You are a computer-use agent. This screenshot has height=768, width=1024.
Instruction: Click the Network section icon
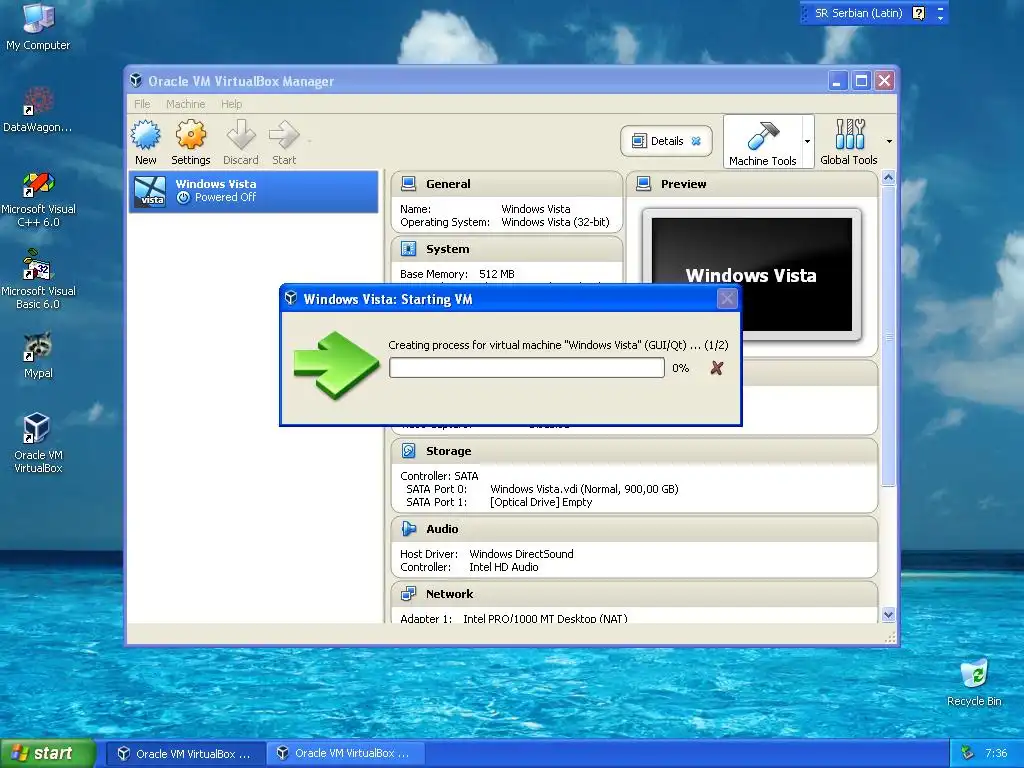pyautogui.click(x=409, y=594)
